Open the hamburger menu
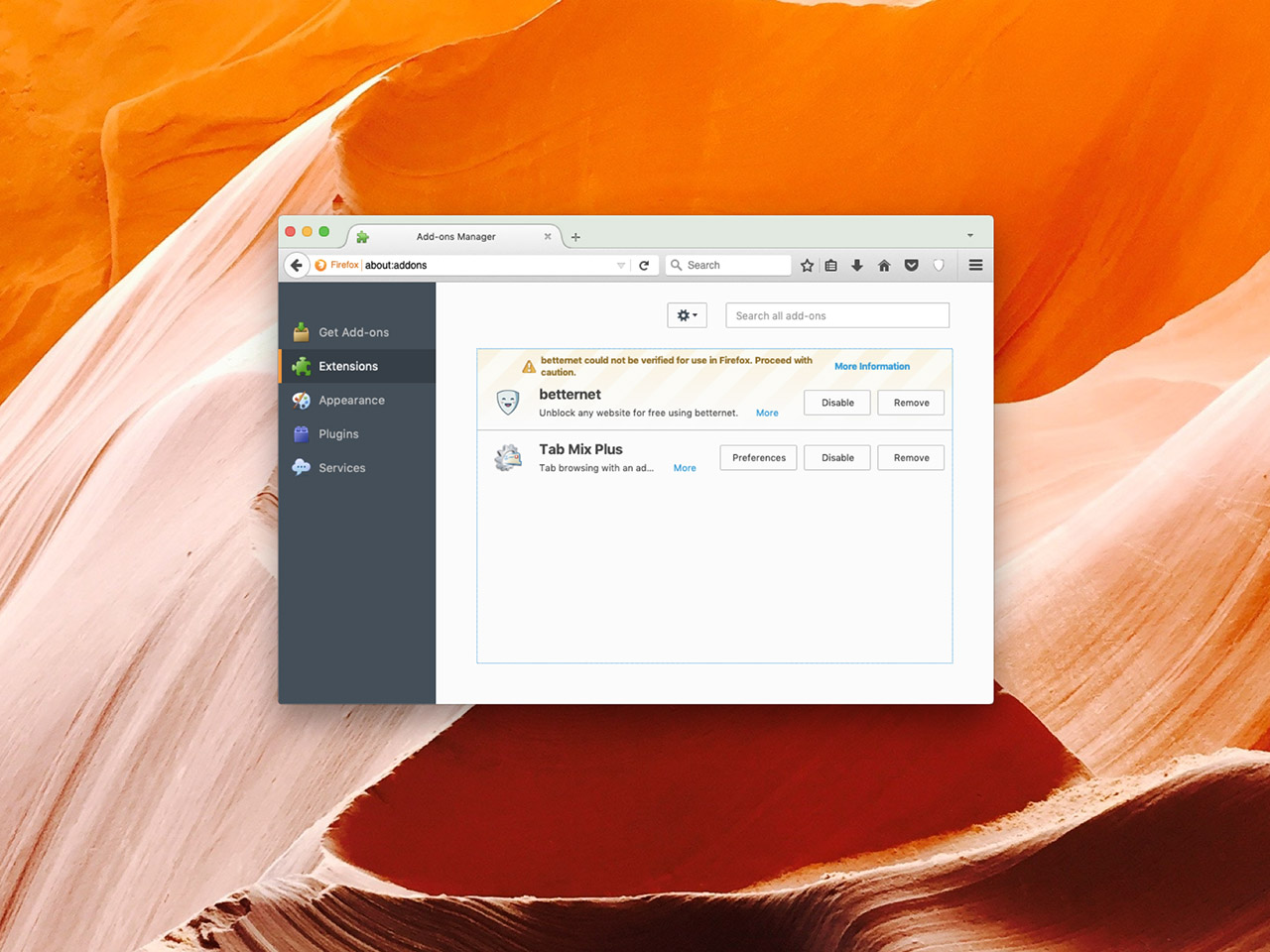1270x952 pixels. (975, 265)
